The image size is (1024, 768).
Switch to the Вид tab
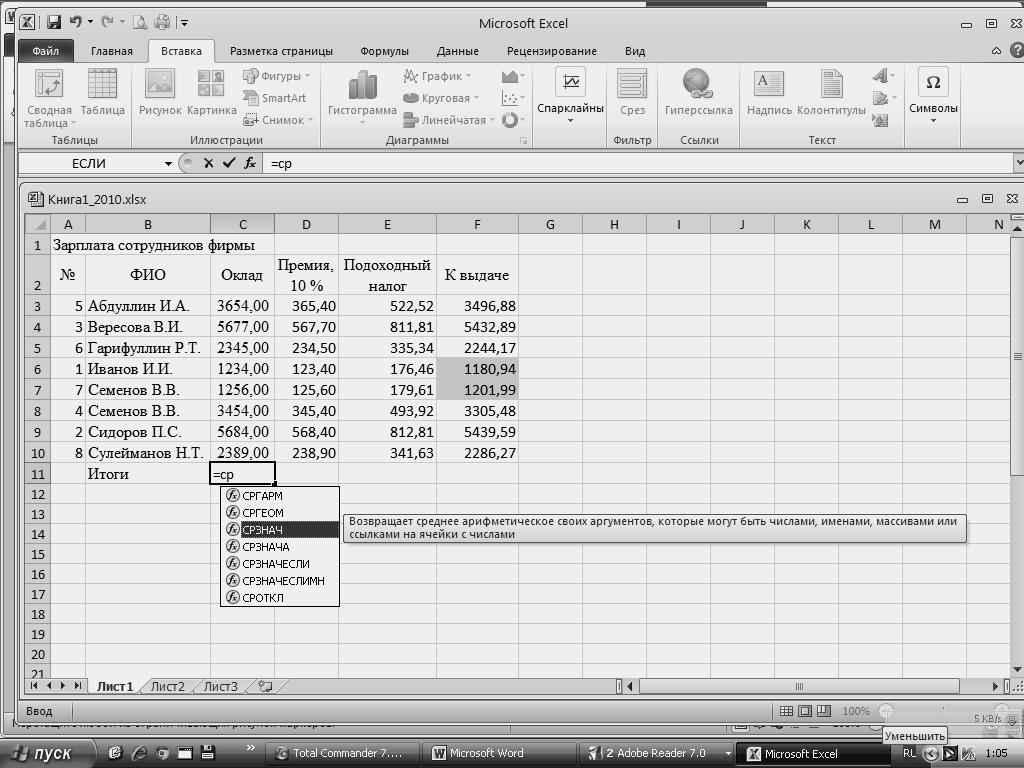(x=635, y=51)
